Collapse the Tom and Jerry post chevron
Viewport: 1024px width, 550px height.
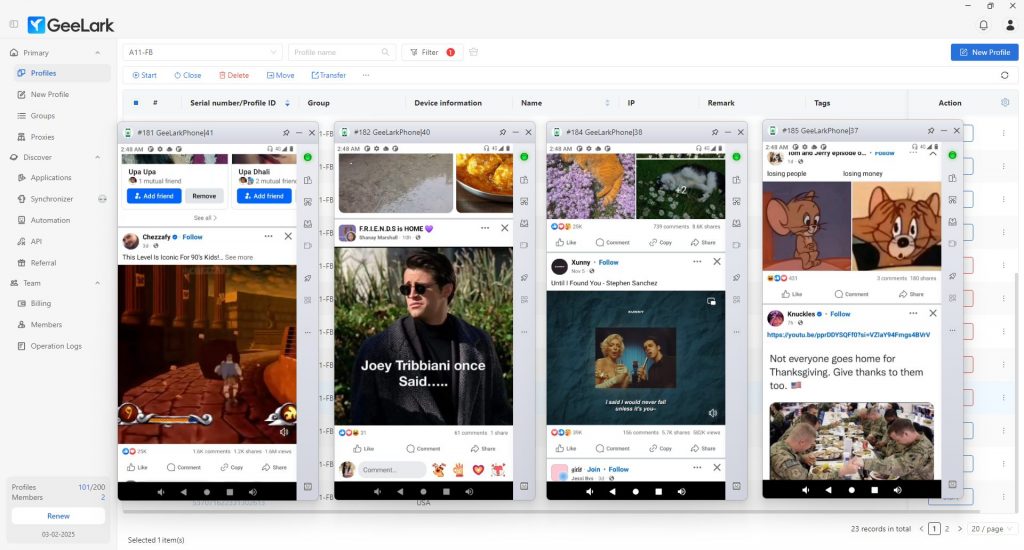tap(933, 154)
